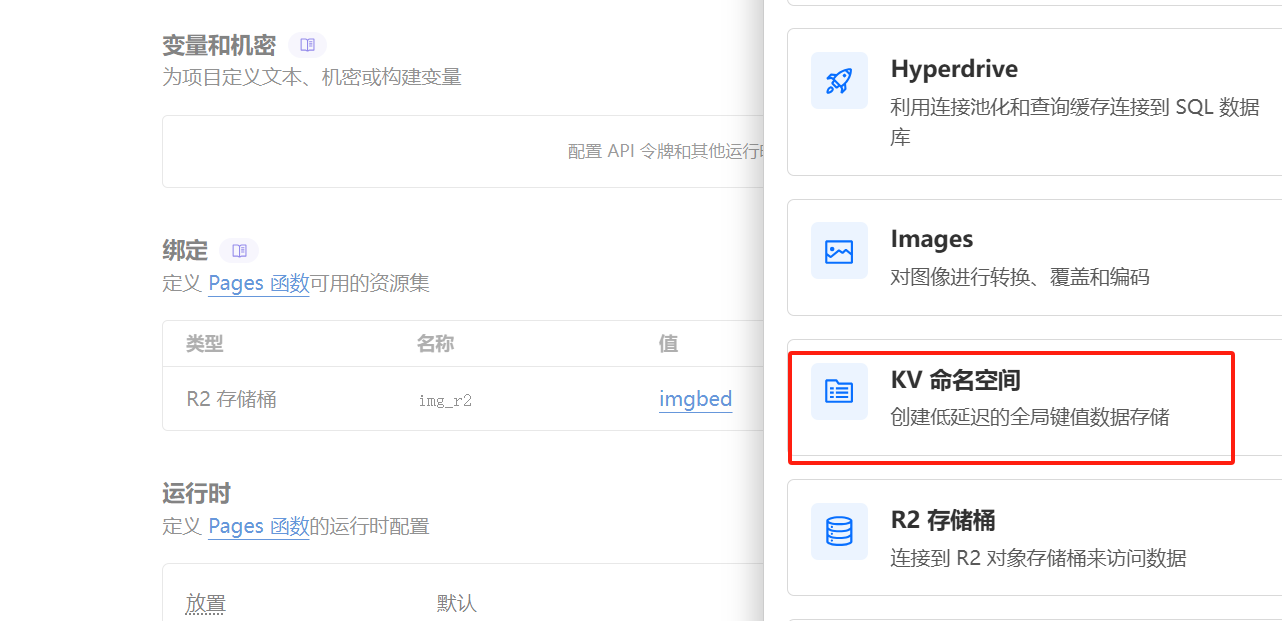
Task: Click the 默认 placement value
Action: click(456, 603)
